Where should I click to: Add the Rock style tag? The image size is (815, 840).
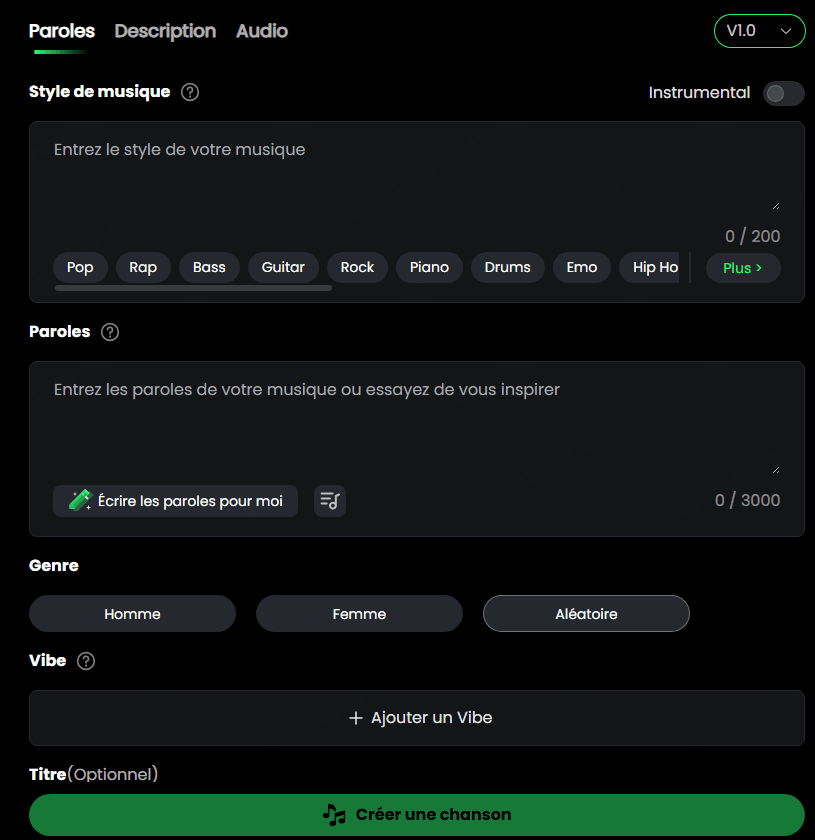[x=357, y=267]
